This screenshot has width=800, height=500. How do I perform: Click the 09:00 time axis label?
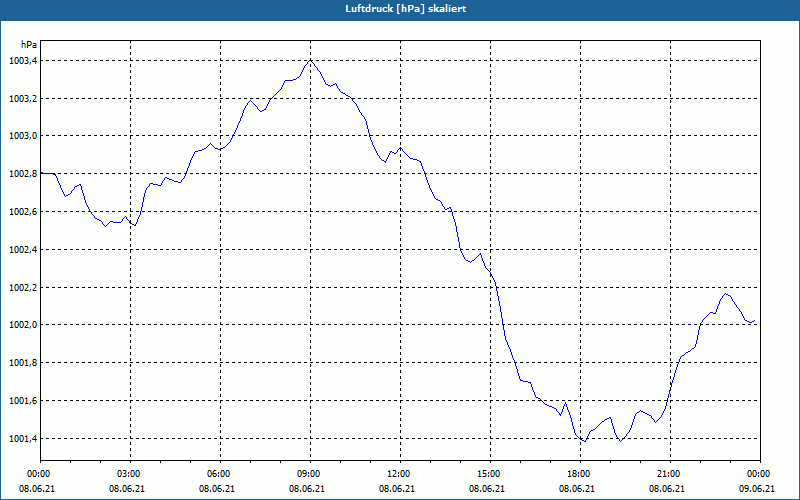(310, 474)
